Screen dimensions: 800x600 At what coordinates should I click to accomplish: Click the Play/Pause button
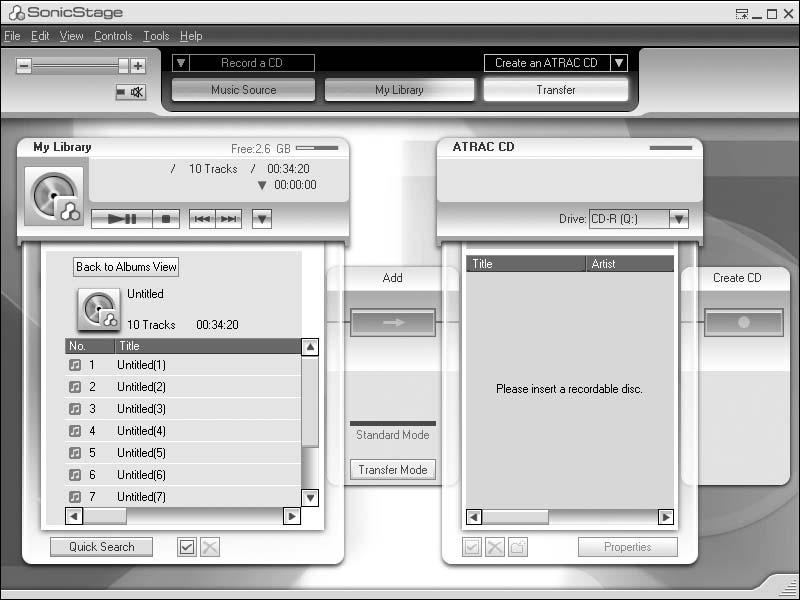[x=122, y=219]
